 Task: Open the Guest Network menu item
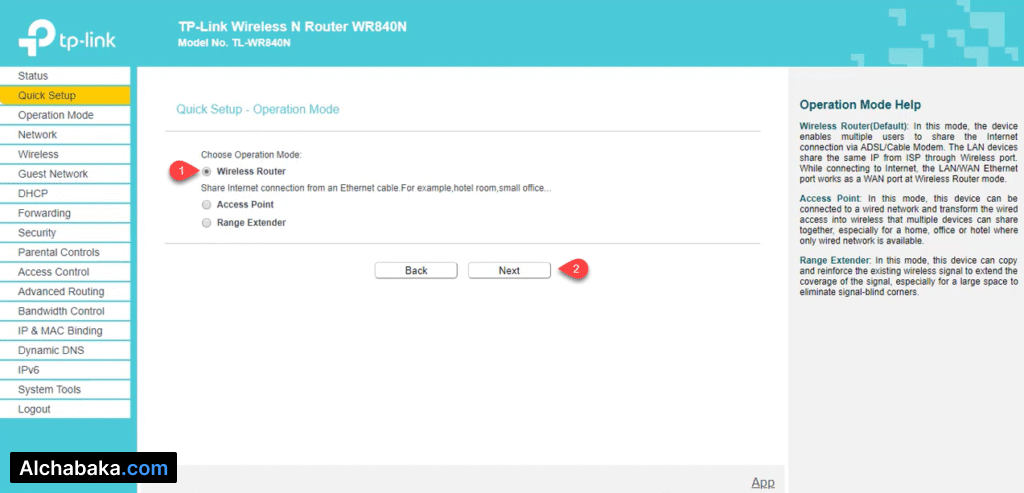(65, 174)
